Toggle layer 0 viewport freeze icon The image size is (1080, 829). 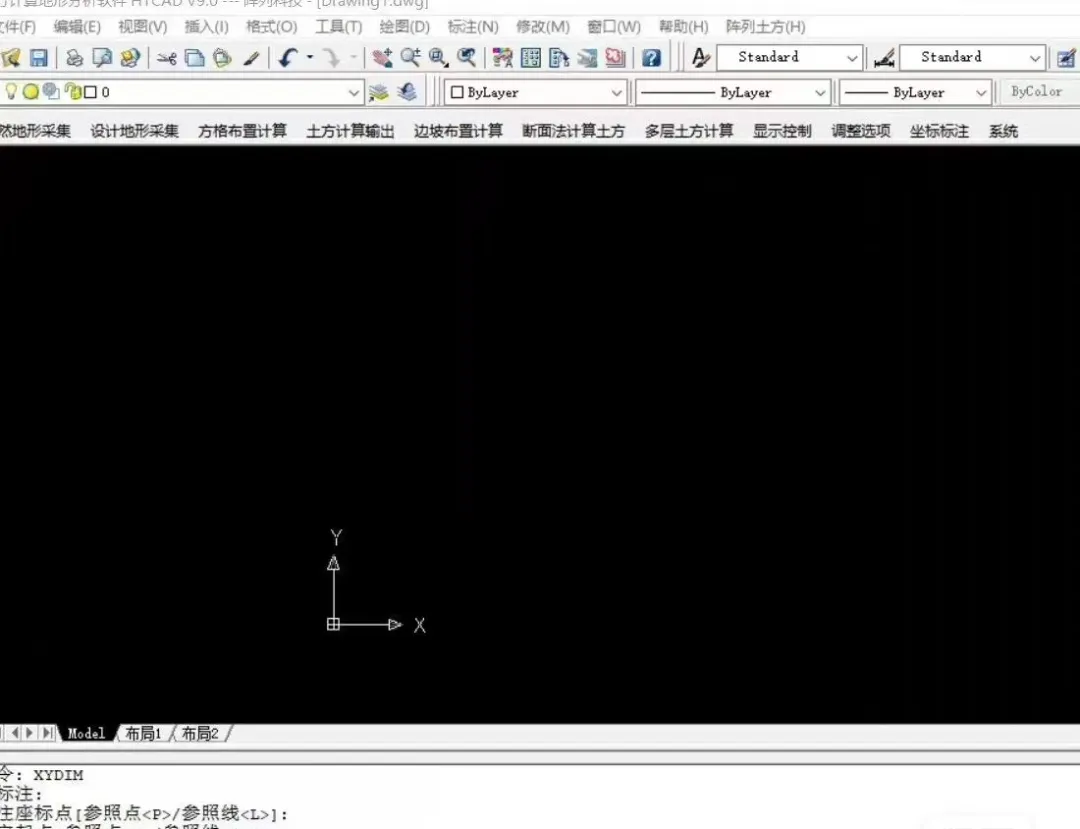coord(51,92)
